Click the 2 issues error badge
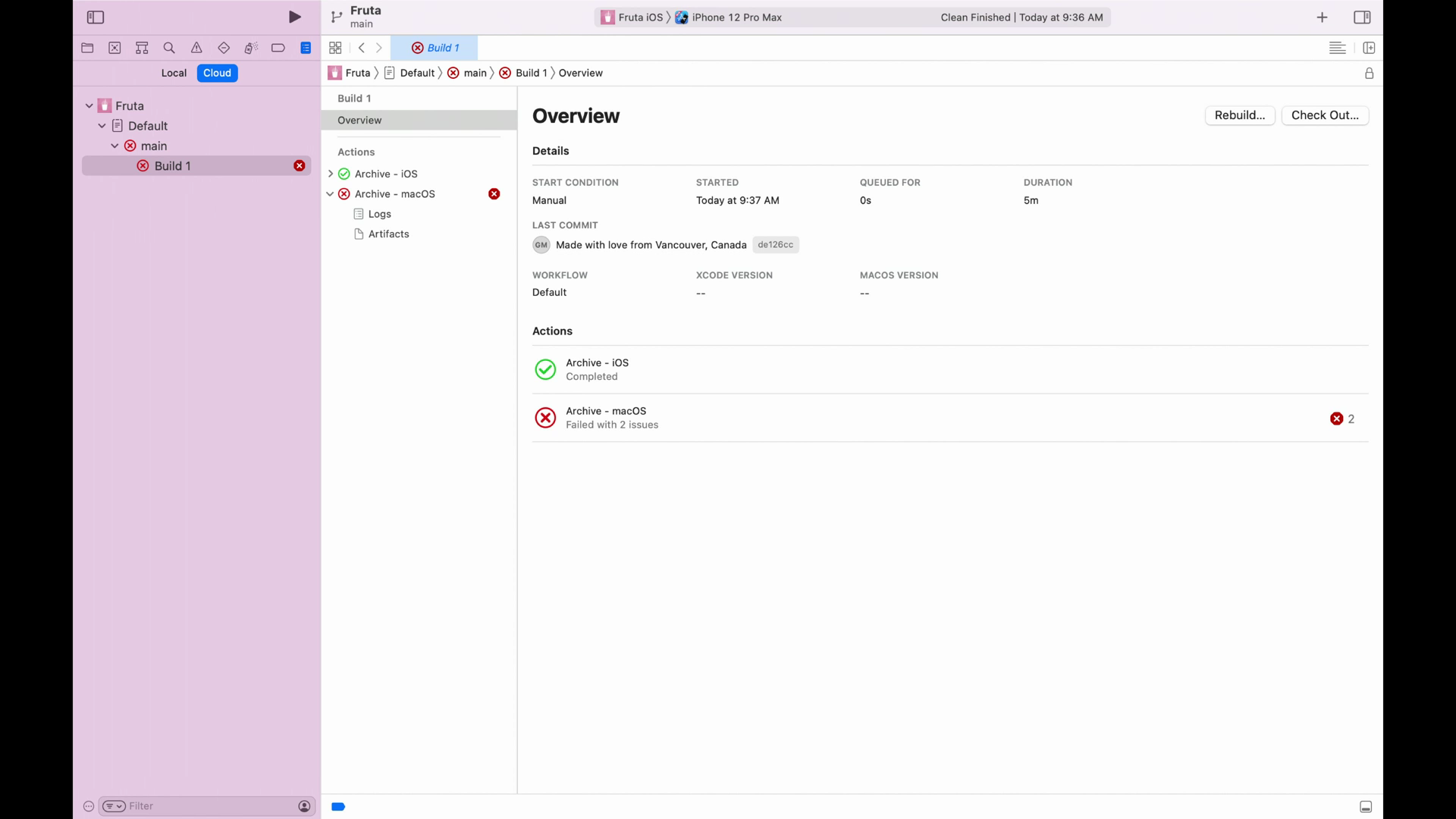 [1342, 419]
